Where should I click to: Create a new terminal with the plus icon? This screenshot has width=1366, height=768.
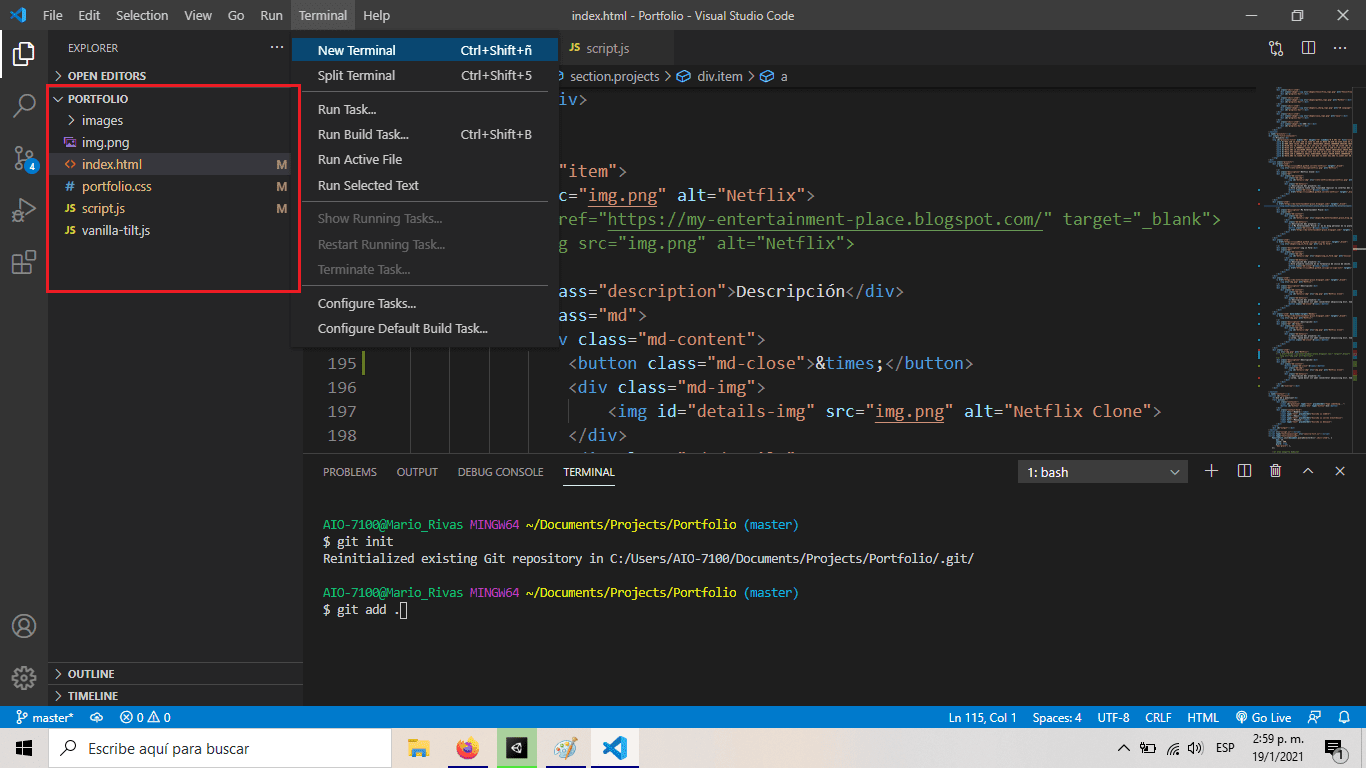1211,470
